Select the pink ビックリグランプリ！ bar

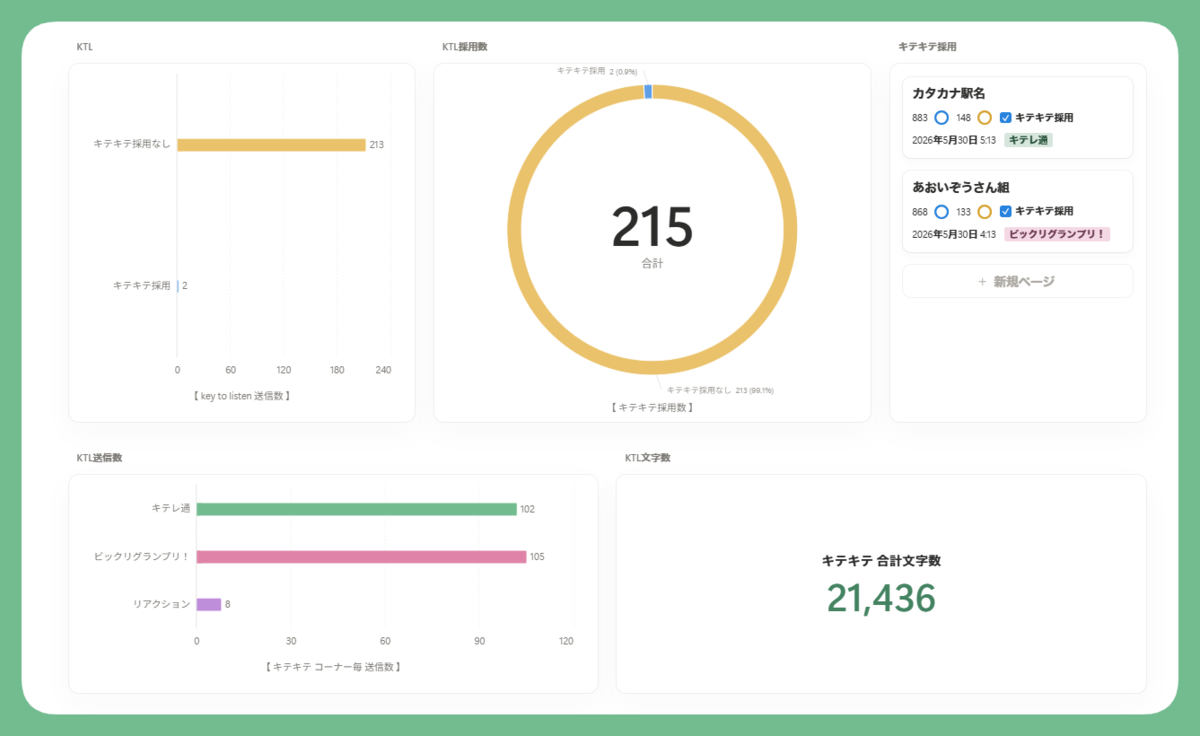click(361, 557)
